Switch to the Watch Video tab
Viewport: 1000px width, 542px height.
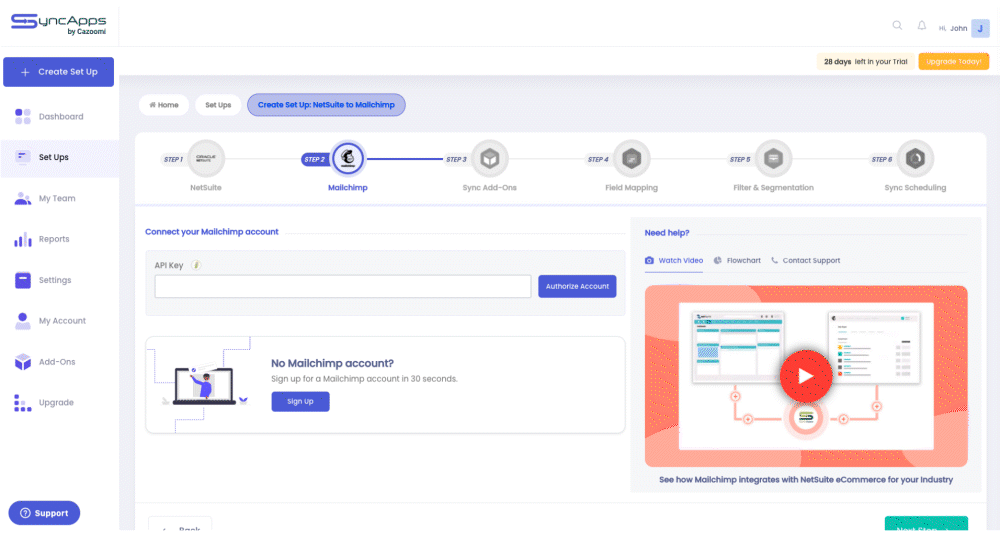[x=674, y=260]
